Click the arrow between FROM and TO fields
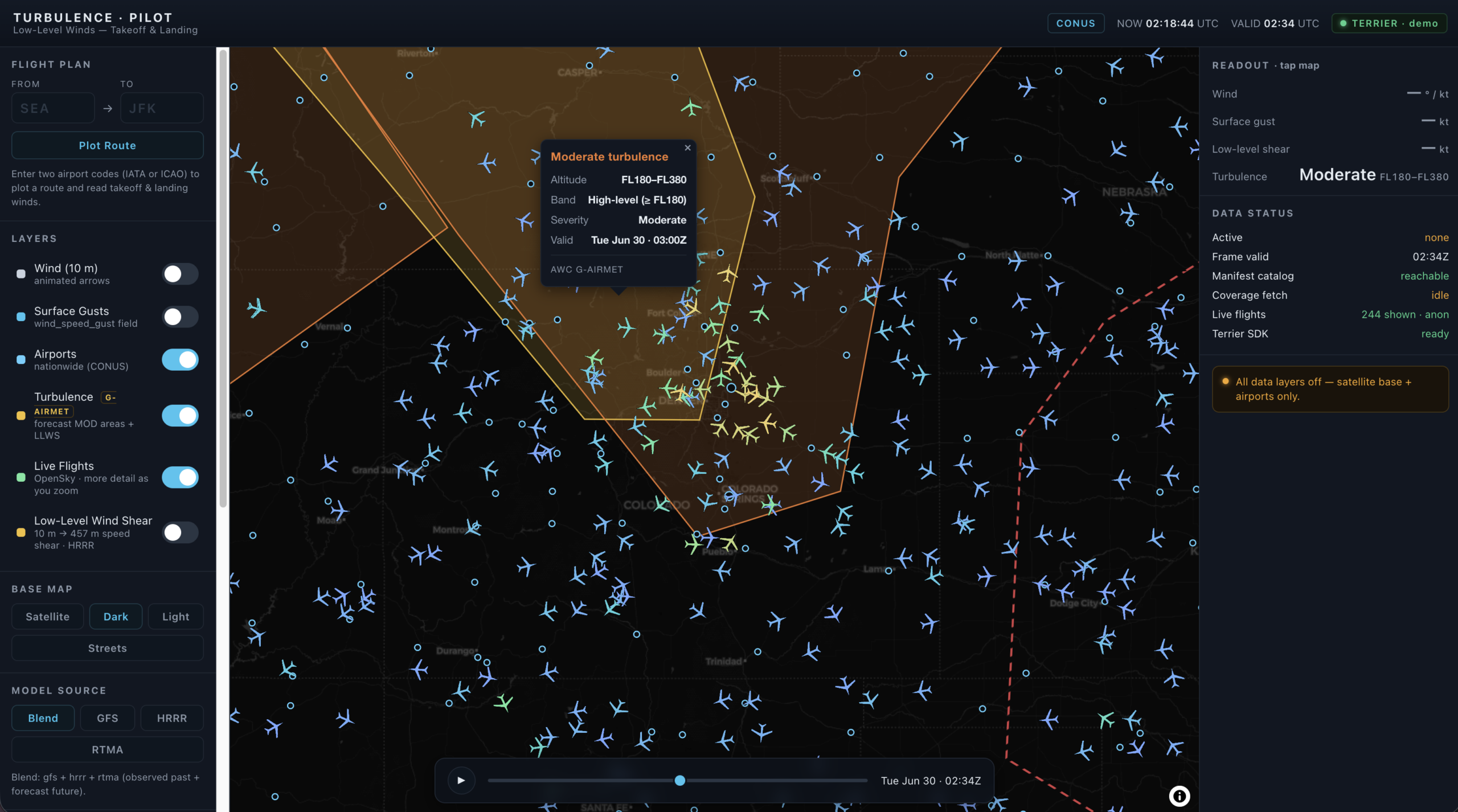Viewport: 1458px width, 812px height. (x=108, y=108)
